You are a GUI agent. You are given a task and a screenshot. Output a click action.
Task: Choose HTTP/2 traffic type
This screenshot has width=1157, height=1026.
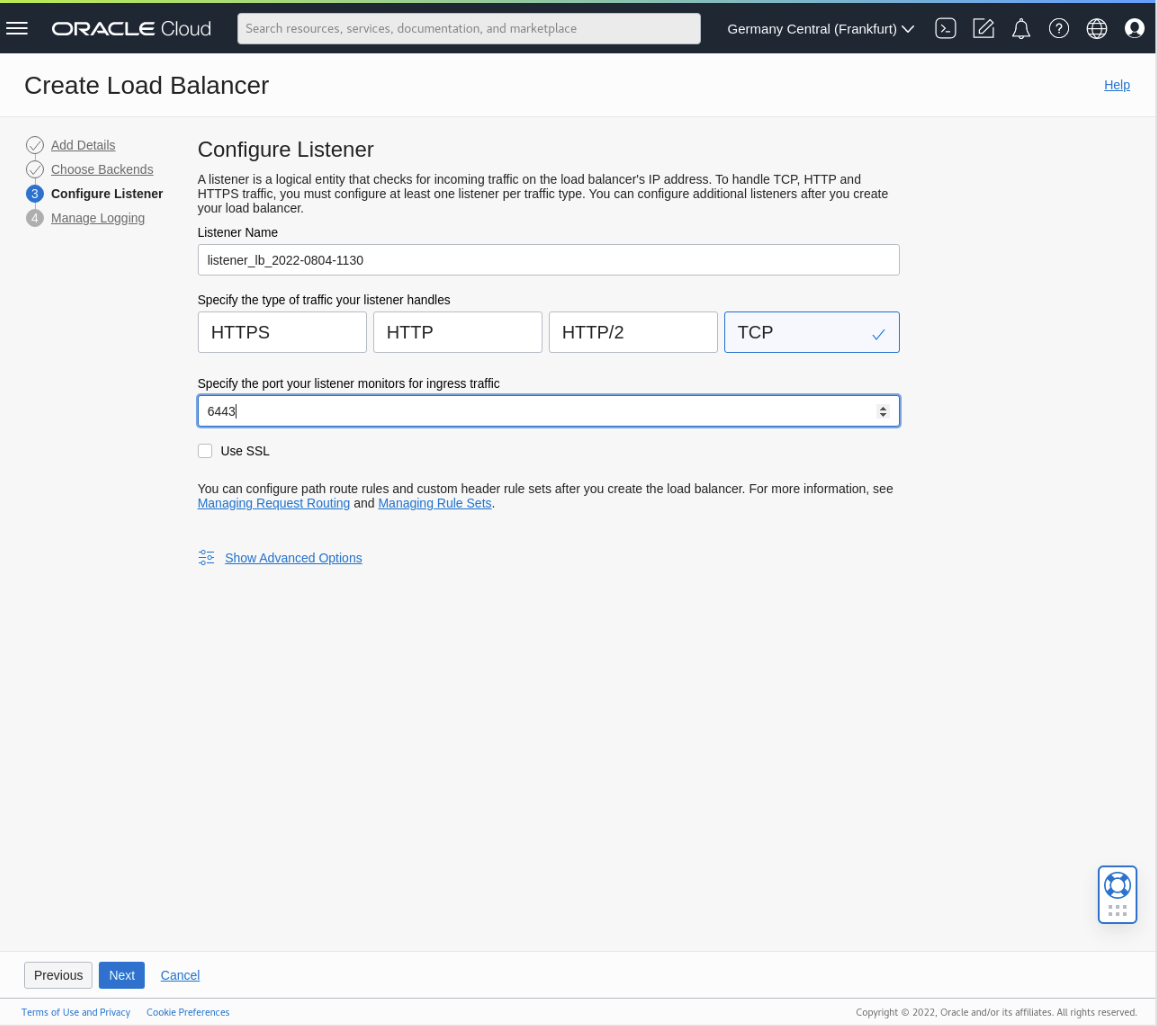point(632,331)
